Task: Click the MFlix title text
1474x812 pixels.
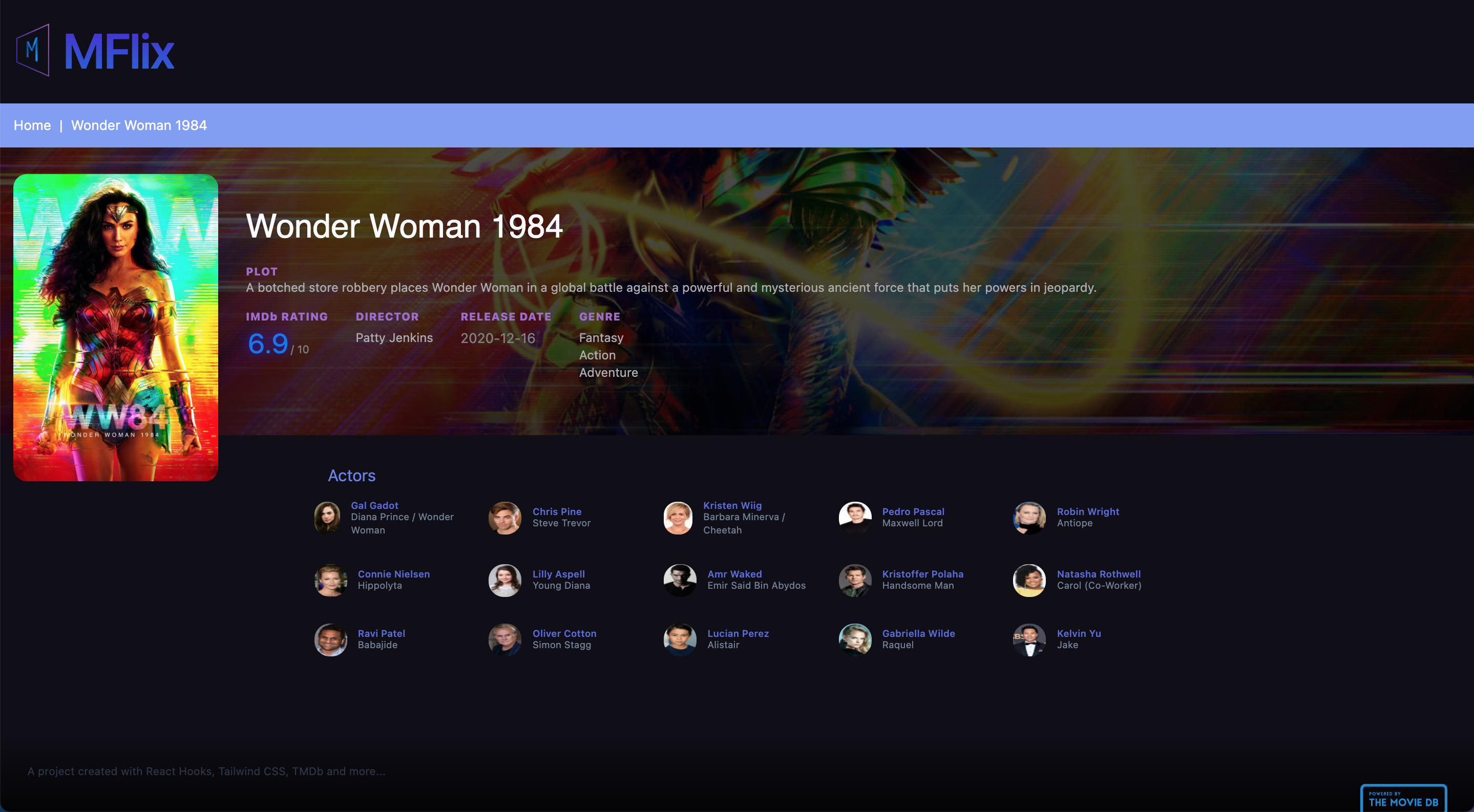Action: [x=119, y=52]
